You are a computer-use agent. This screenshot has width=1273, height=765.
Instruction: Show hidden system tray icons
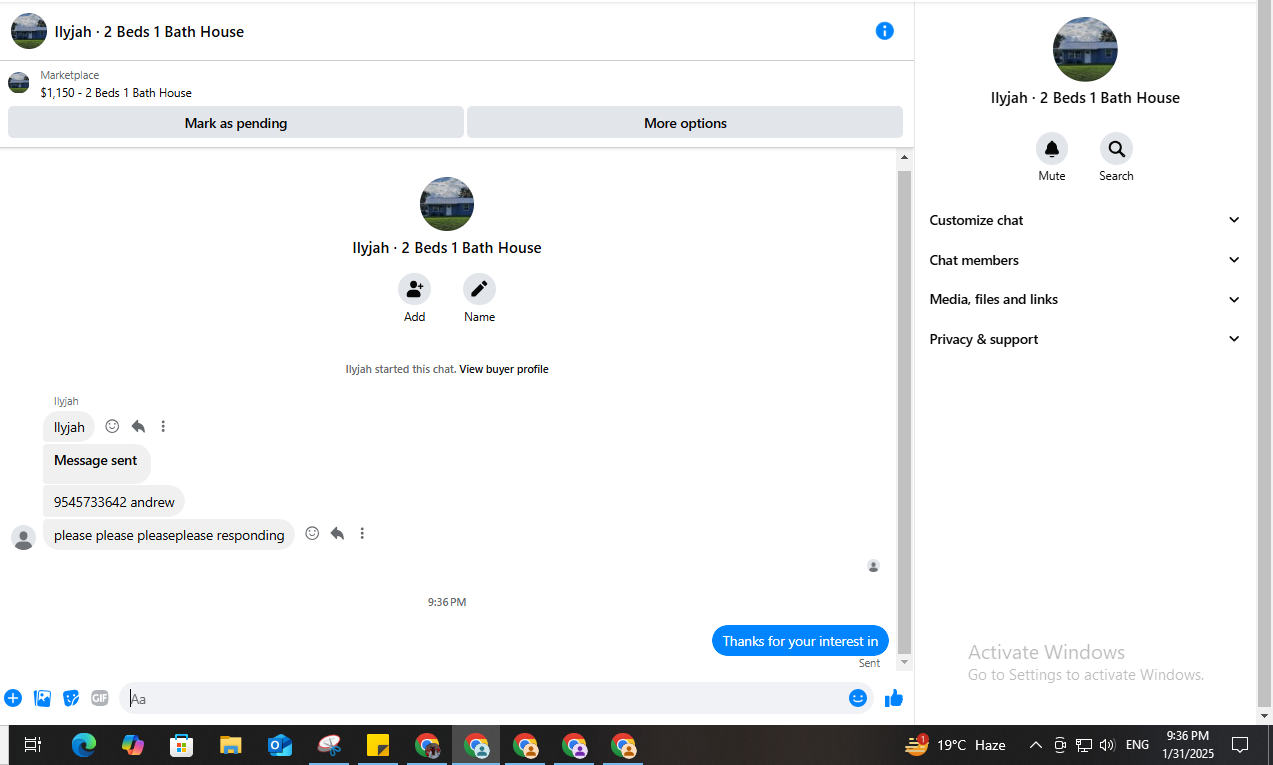pos(1036,745)
